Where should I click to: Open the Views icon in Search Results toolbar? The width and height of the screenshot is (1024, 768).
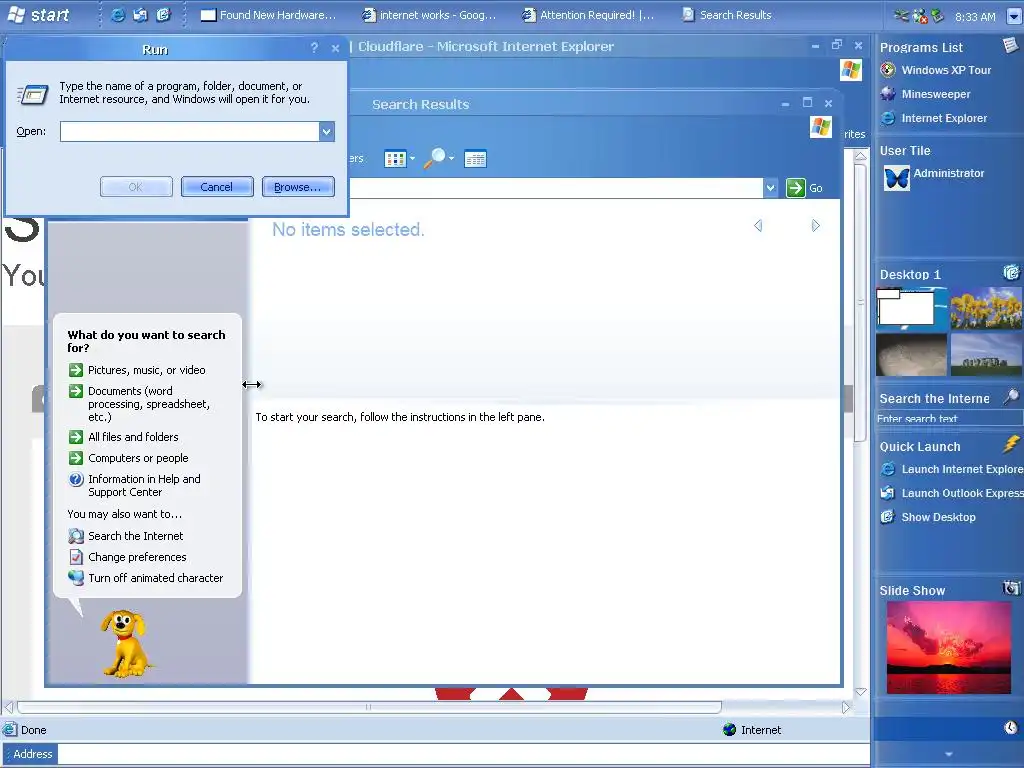click(x=395, y=159)
